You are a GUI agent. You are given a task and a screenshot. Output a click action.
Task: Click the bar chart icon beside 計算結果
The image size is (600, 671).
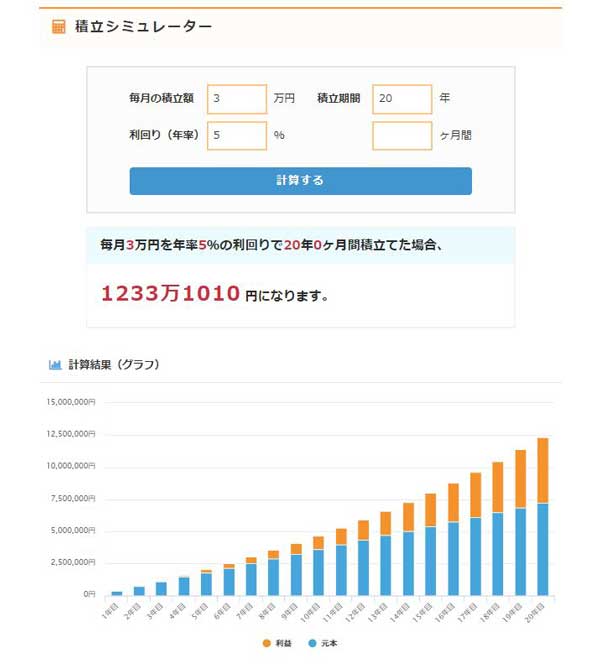[55, 365]
